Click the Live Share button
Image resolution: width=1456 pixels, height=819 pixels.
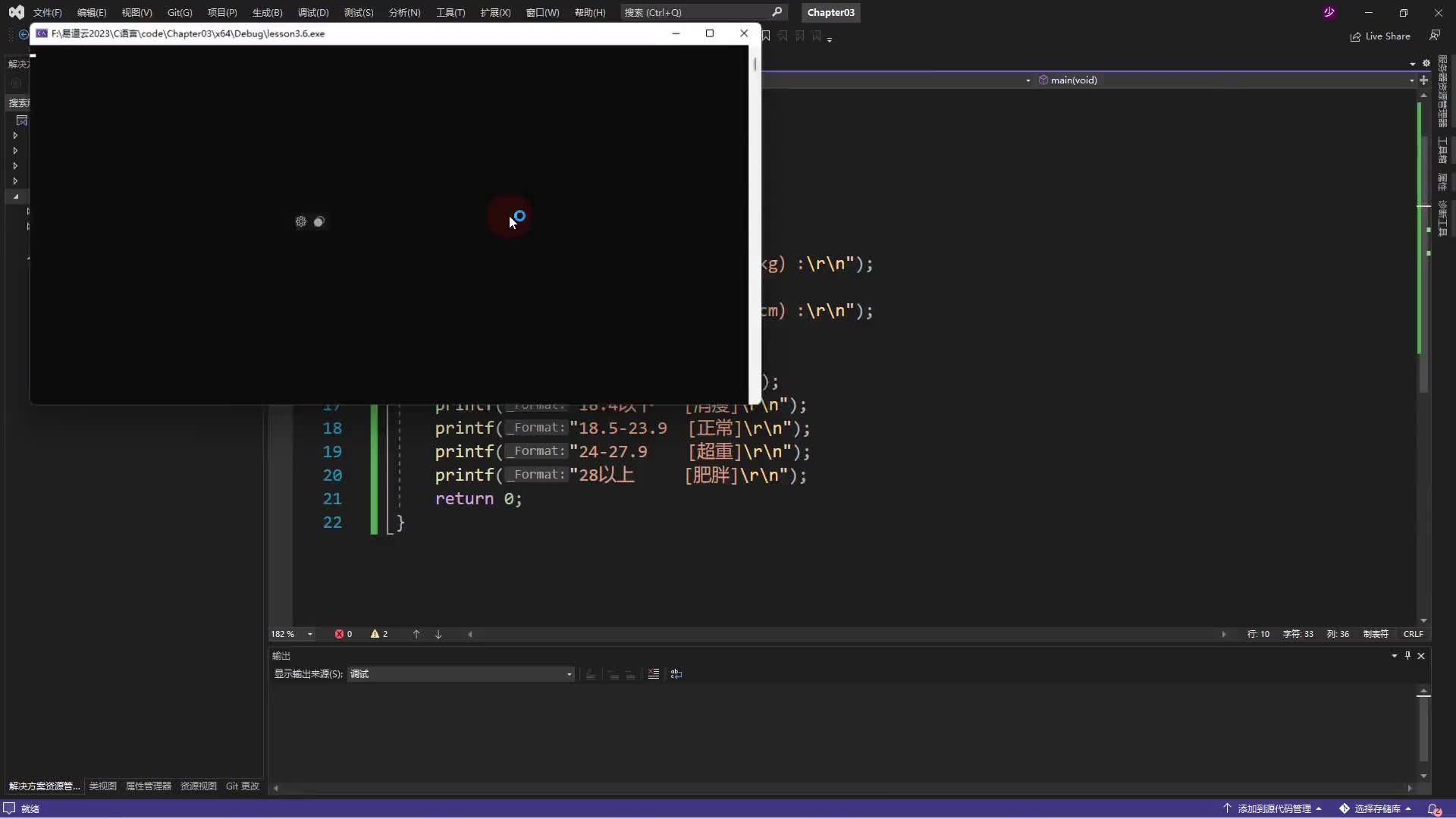(1380, 36)
